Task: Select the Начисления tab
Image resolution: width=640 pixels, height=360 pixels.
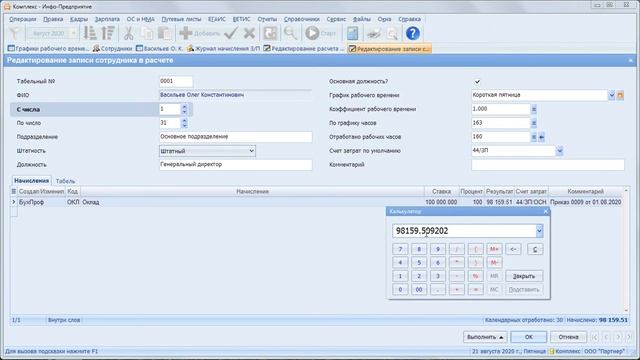Action: [31, 180]
